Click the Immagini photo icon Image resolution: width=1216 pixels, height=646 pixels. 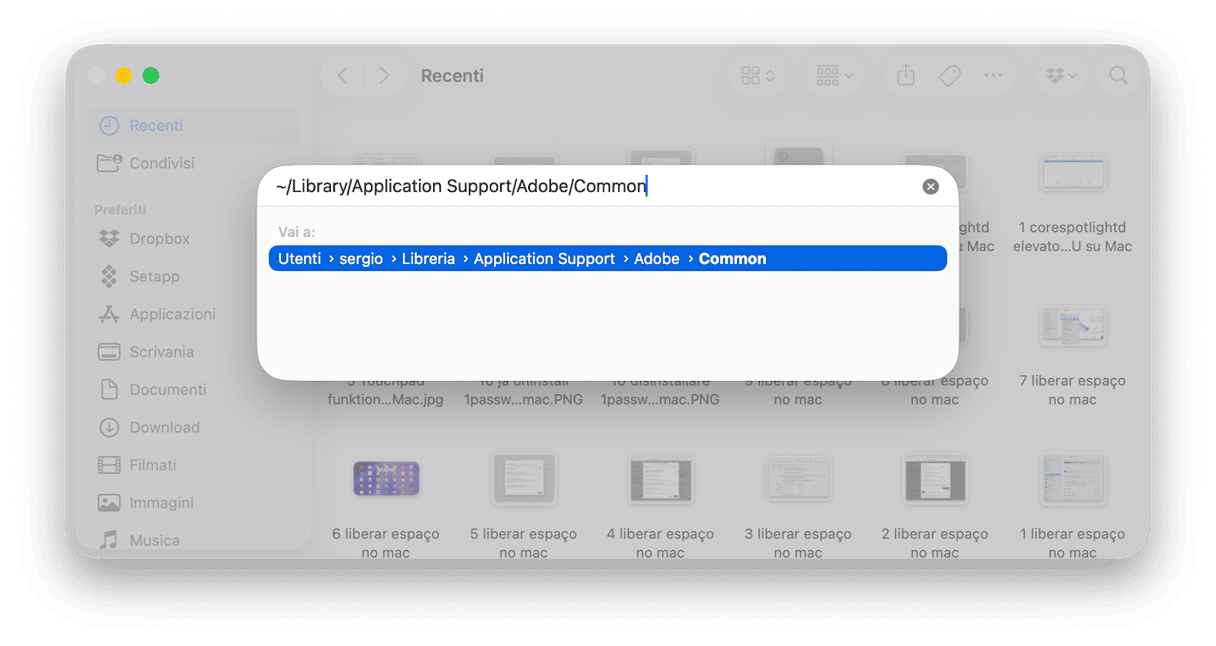[109, 503]
